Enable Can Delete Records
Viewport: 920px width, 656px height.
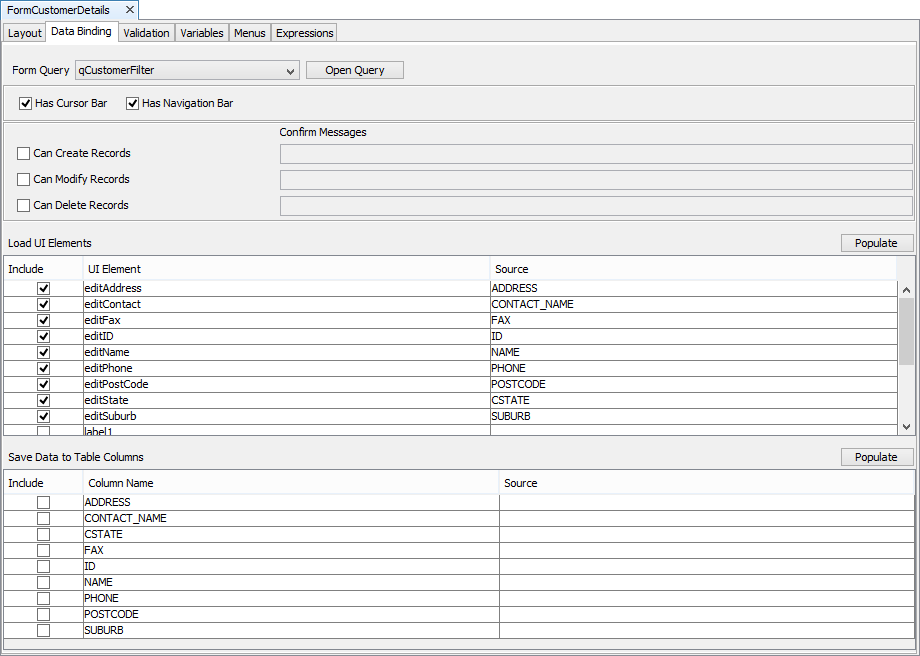click(24, 206)
